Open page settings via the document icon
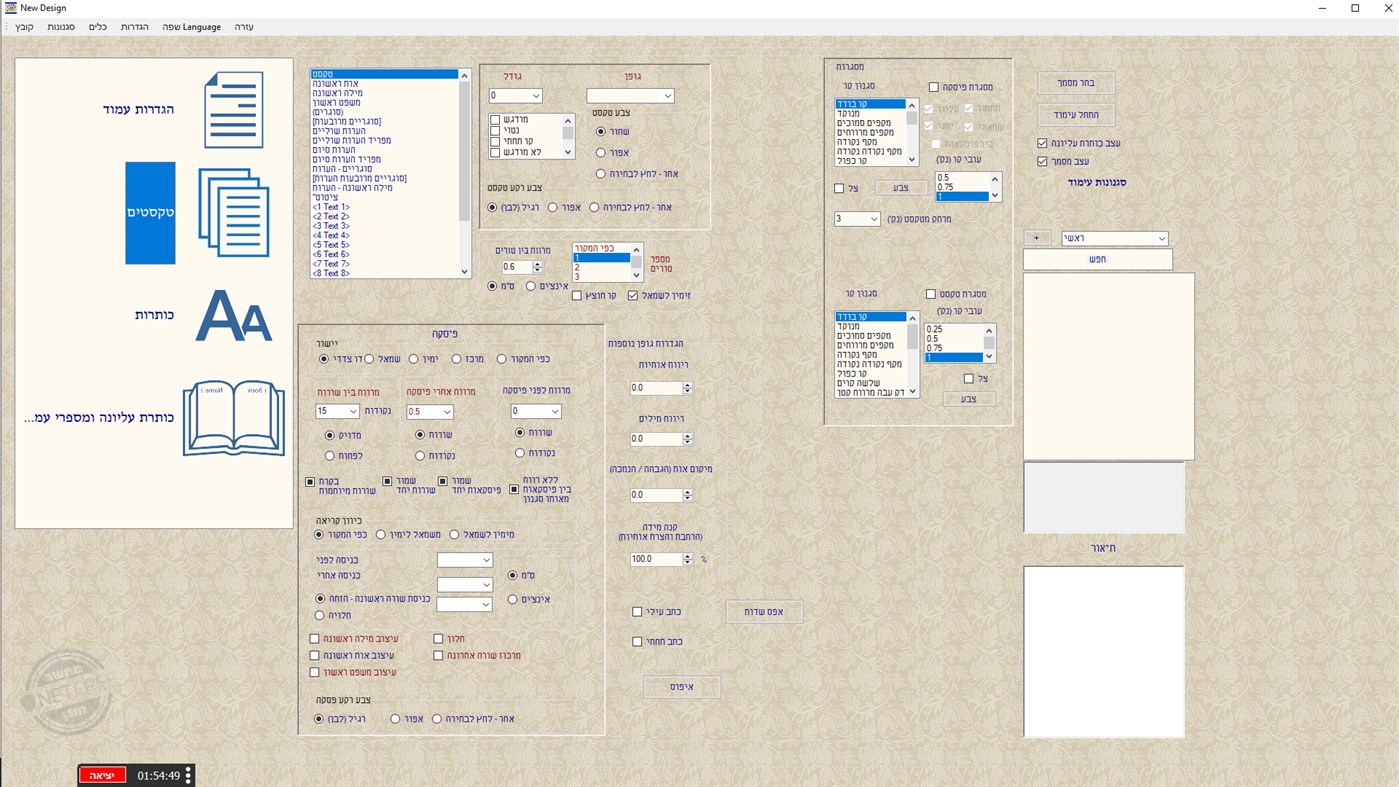This screenshot has width=1399, height=787. pyautogui.click(x=233, y=108)
